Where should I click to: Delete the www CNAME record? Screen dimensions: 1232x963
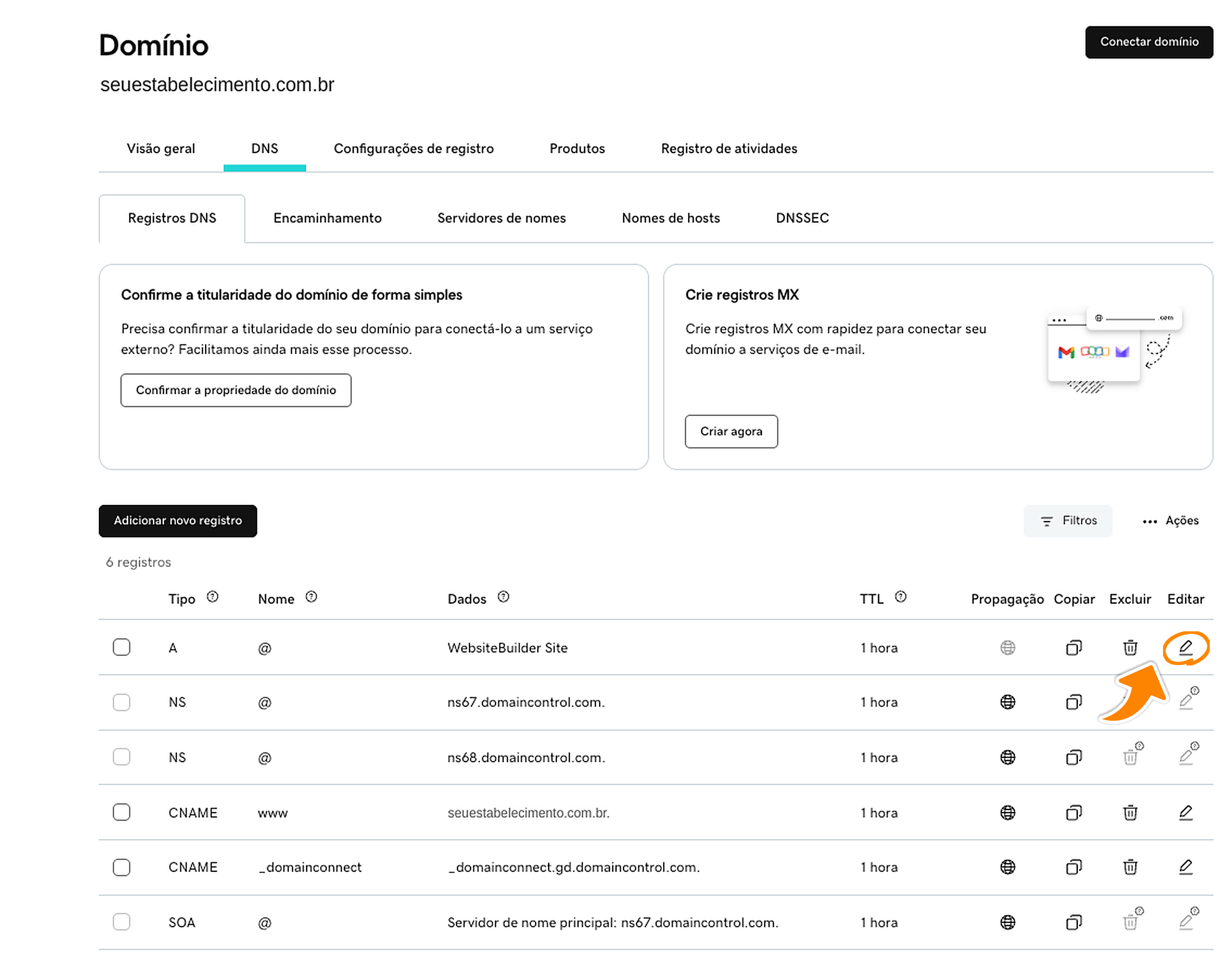click(x=1130, y=813)
